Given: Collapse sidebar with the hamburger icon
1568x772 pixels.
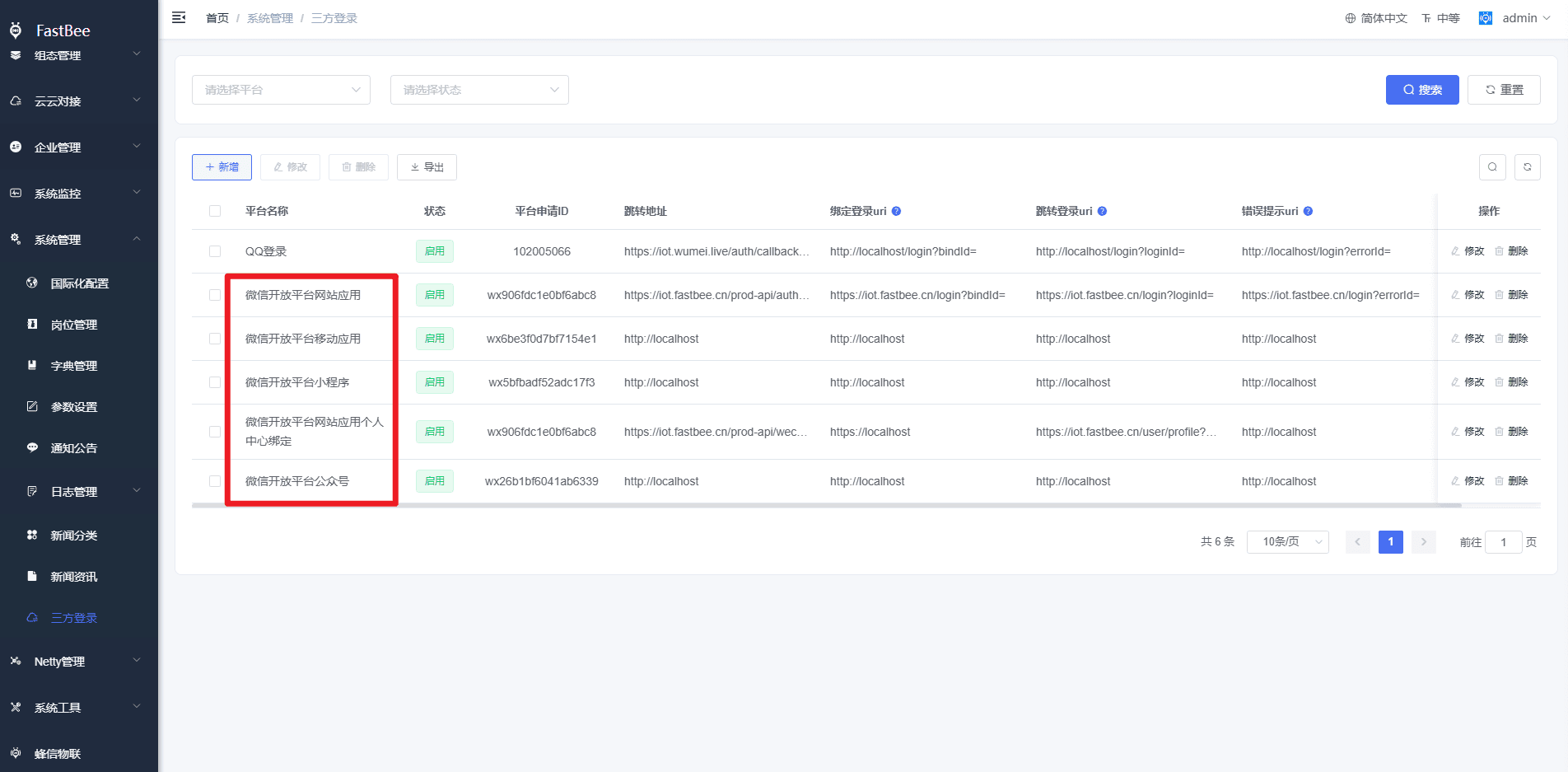Looking at the screenshot, I should [x=179, y=17].
